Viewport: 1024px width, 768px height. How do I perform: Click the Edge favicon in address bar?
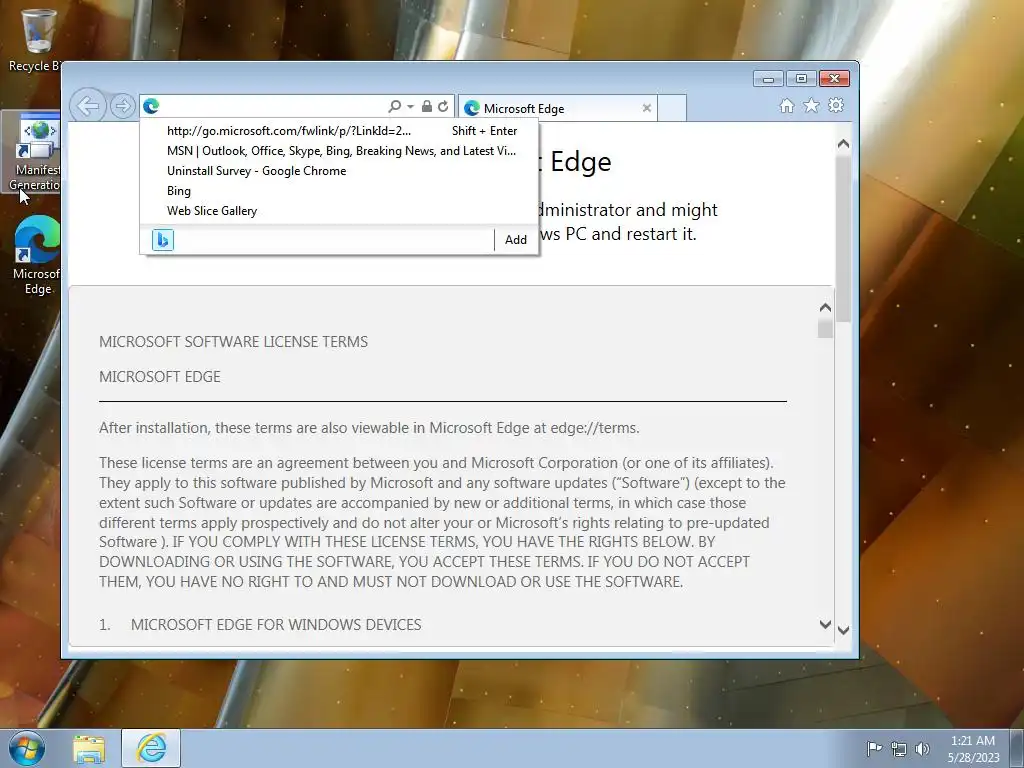152,106
